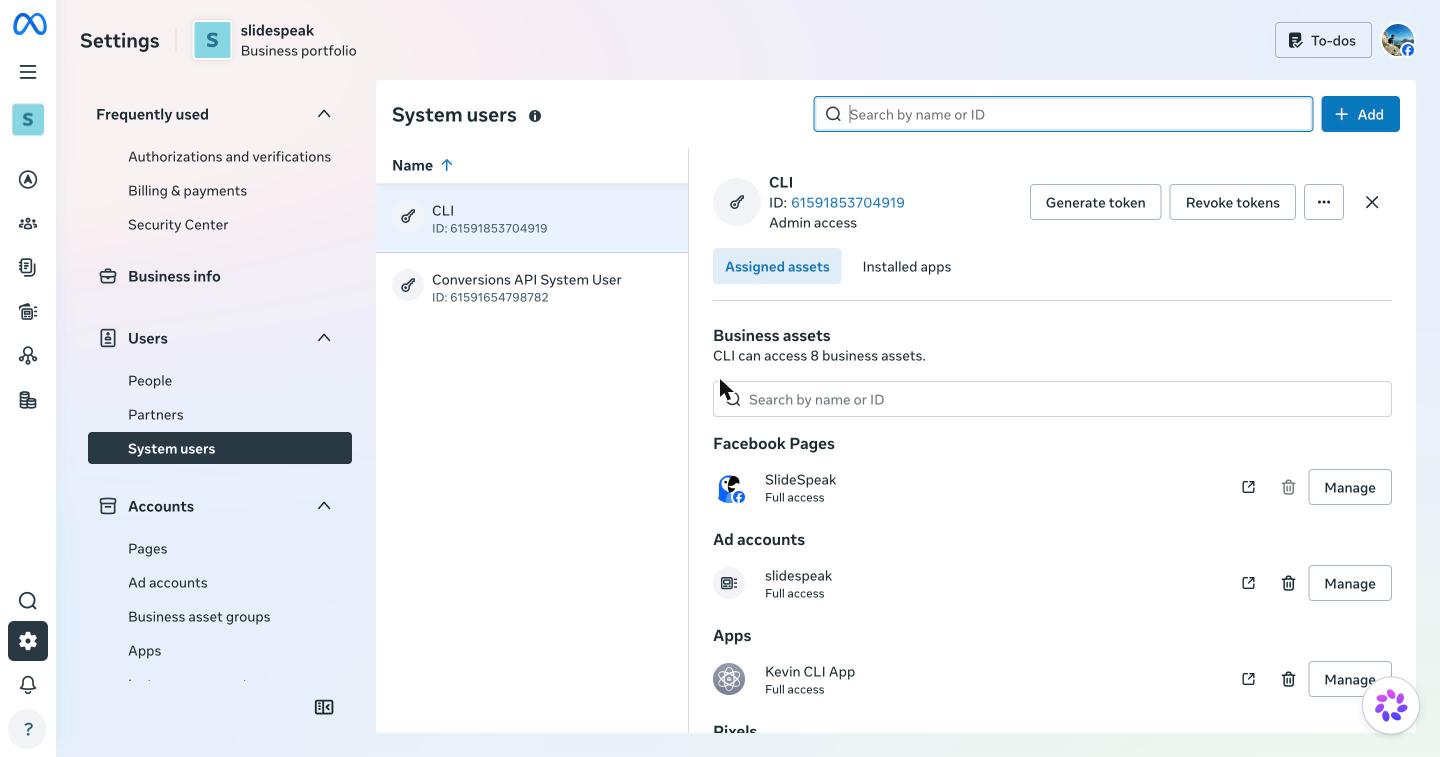Select CLI system user row
This screenshot has width=1440, height=757.
coord(532,218)
